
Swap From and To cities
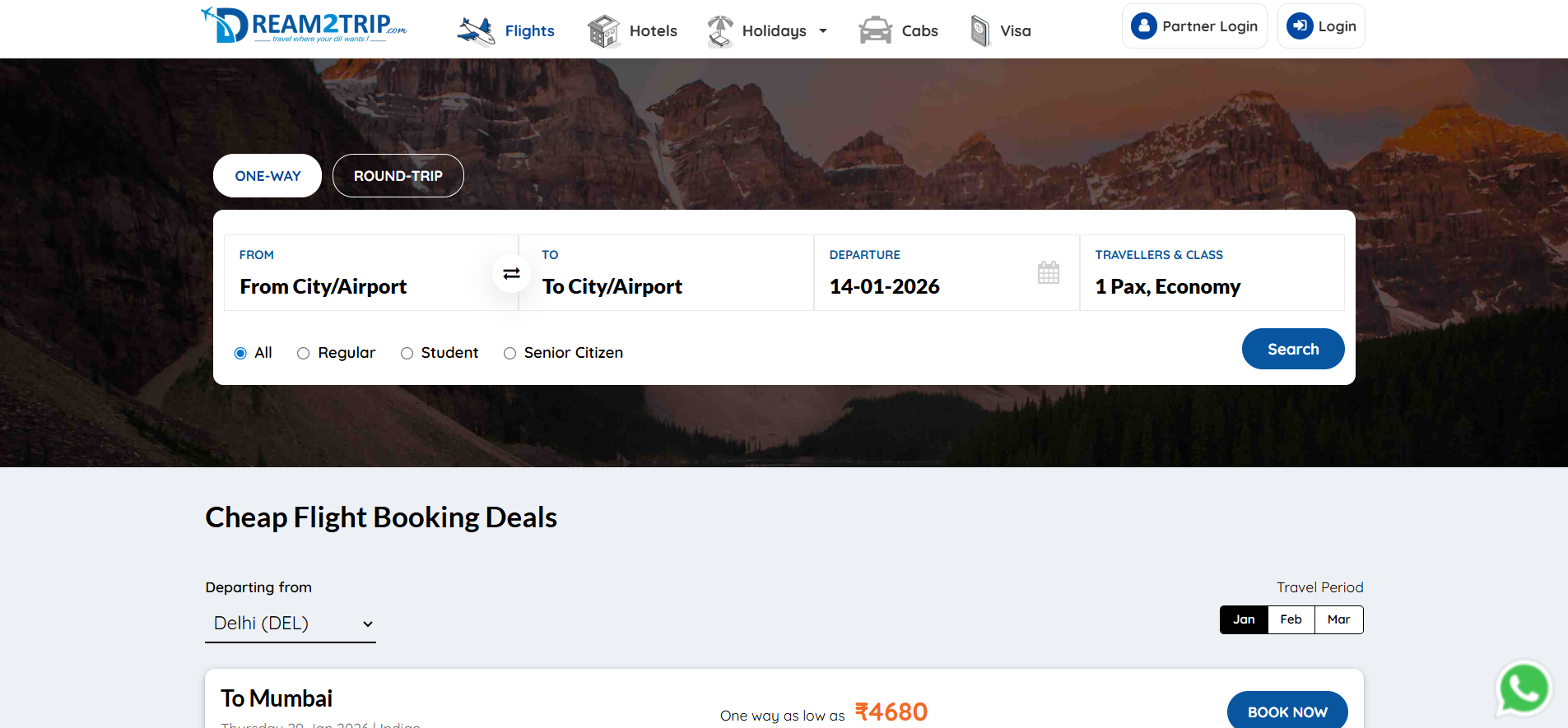coord(511,273)
